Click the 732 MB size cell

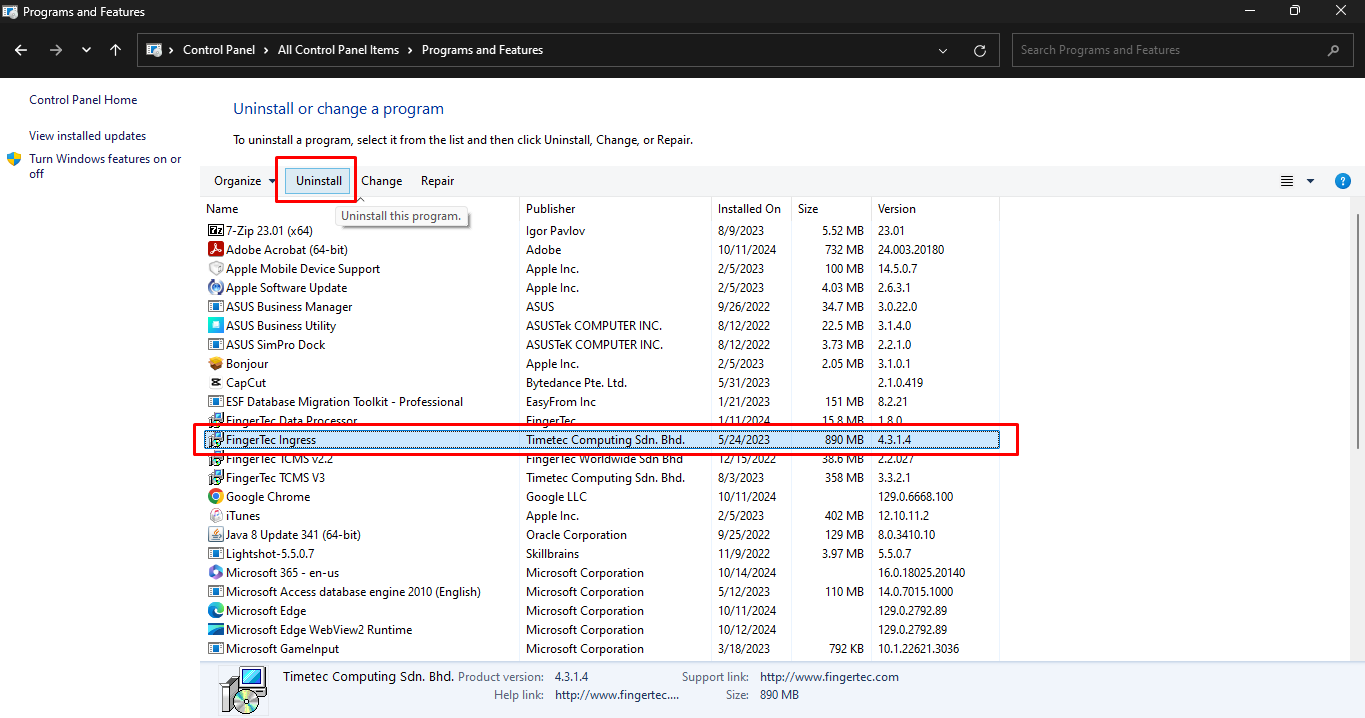(844, 250)
